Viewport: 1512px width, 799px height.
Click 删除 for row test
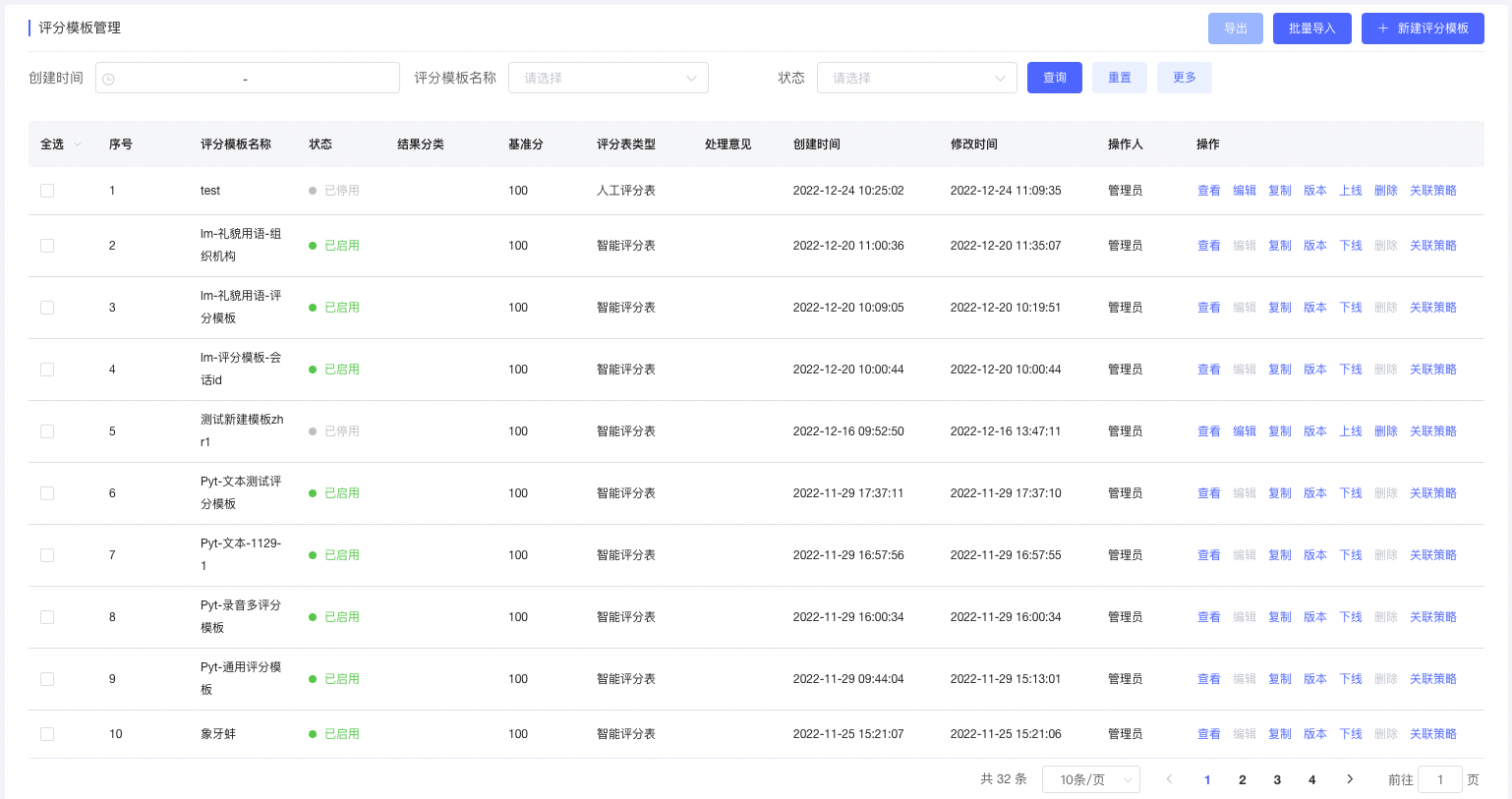[x=1386, y=191]
